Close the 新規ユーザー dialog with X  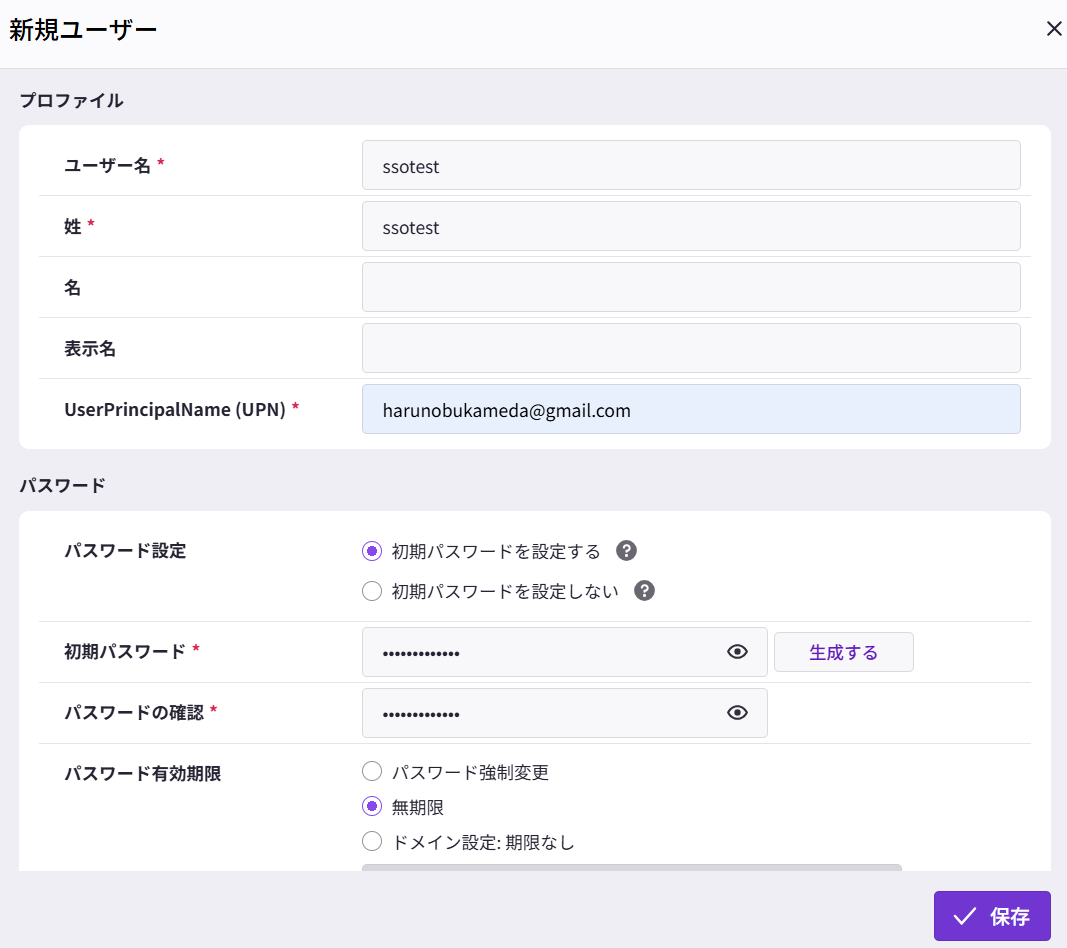click(1053, 29)
